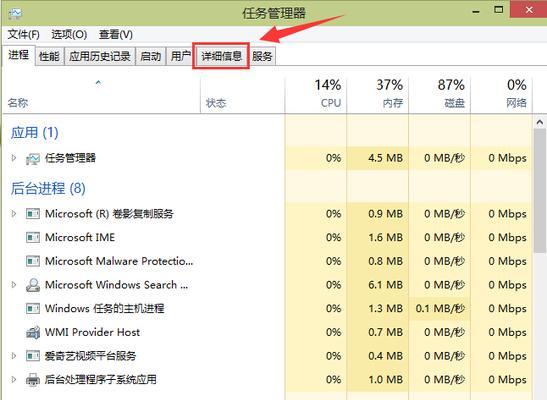Image resolution: width=547 pixels, height=400 pixels.
Task: Select the Microsoft Windows Search icon
Action: tap(33, 285)
